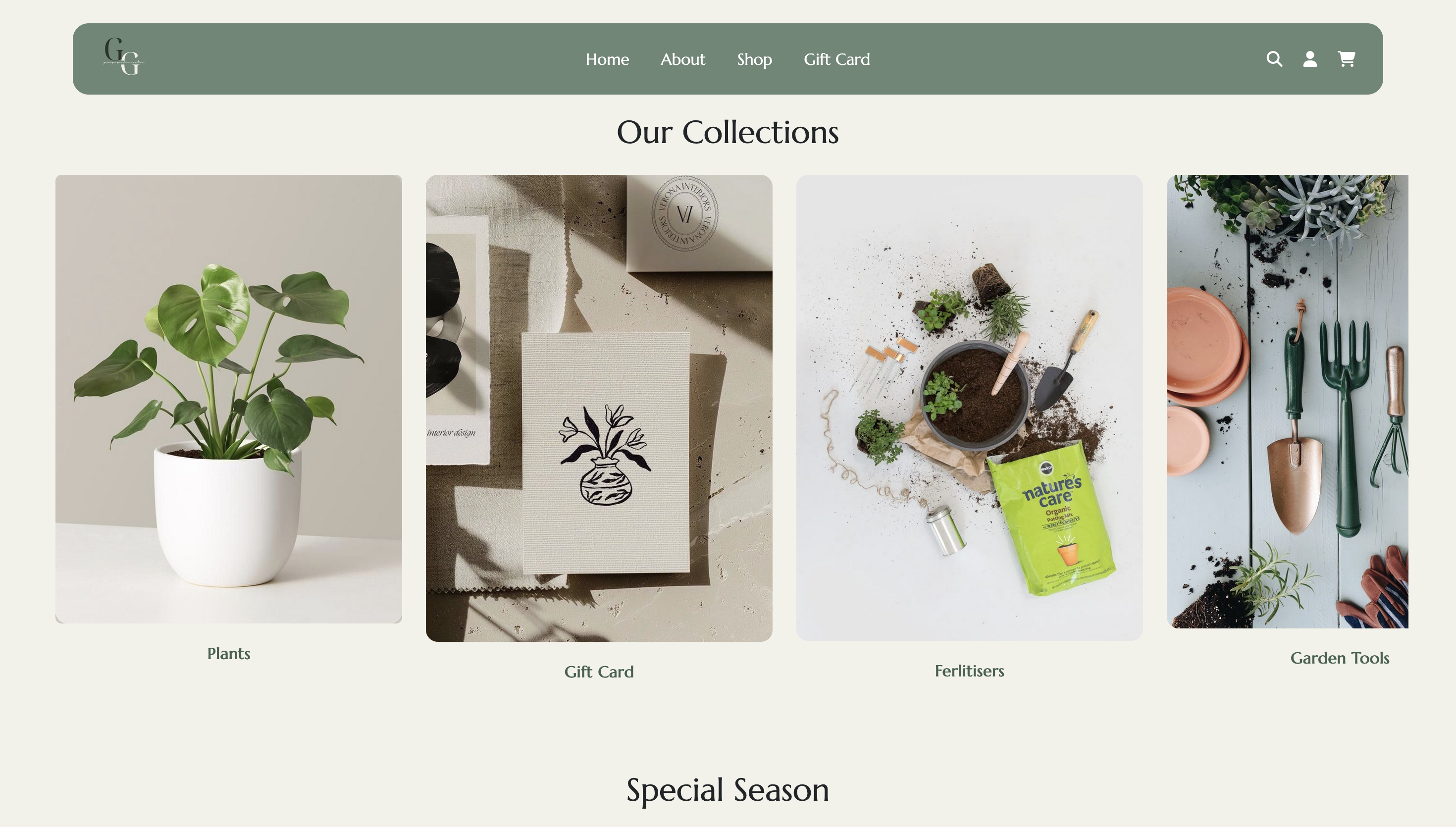The width and height of the screenshot is (1456, 827).
Task: Open the Ferlitisers collection text link
Action: click(x=969, y=671)
